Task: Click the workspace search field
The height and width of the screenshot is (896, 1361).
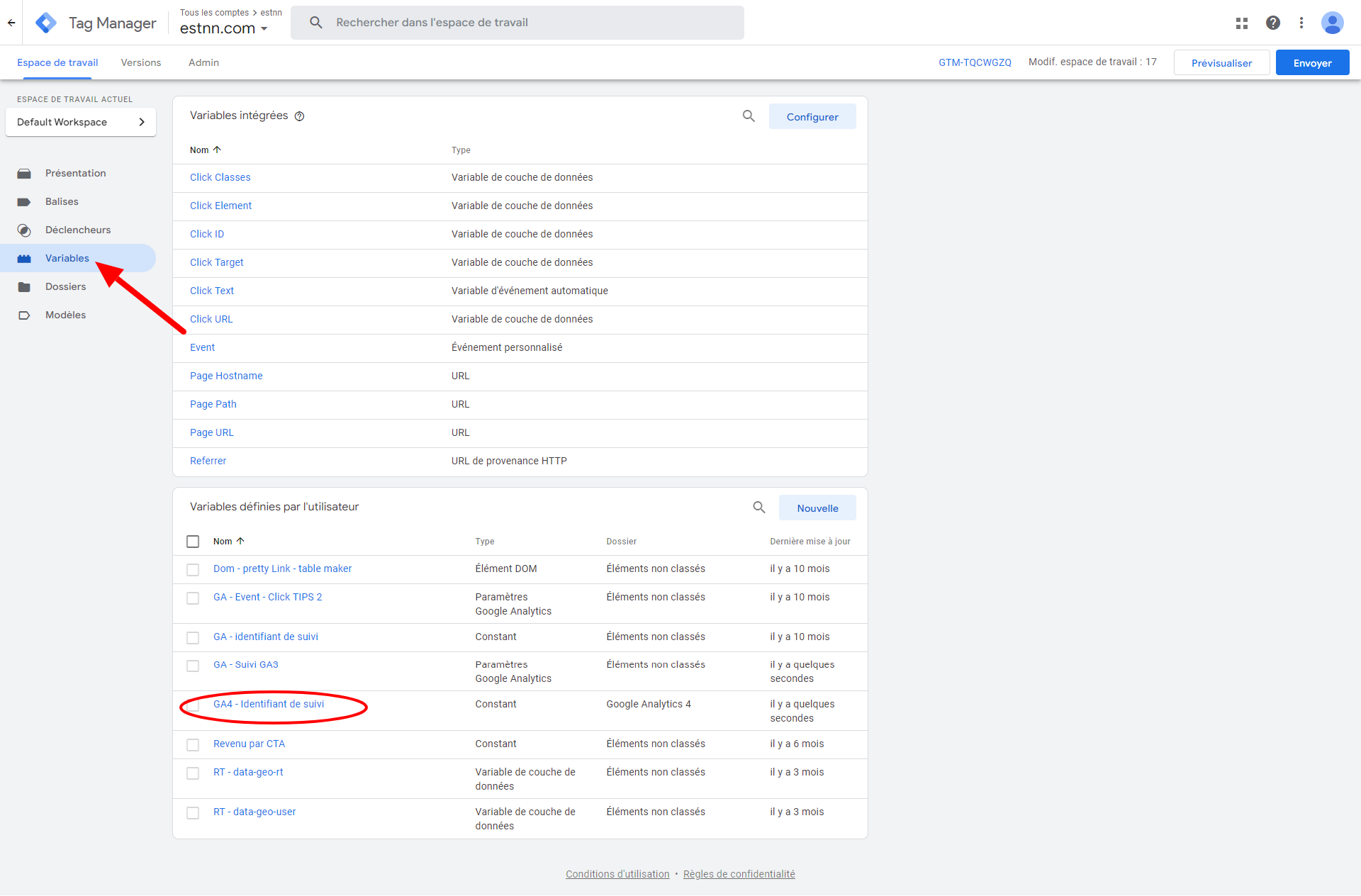Action: [x=517, y=23]
